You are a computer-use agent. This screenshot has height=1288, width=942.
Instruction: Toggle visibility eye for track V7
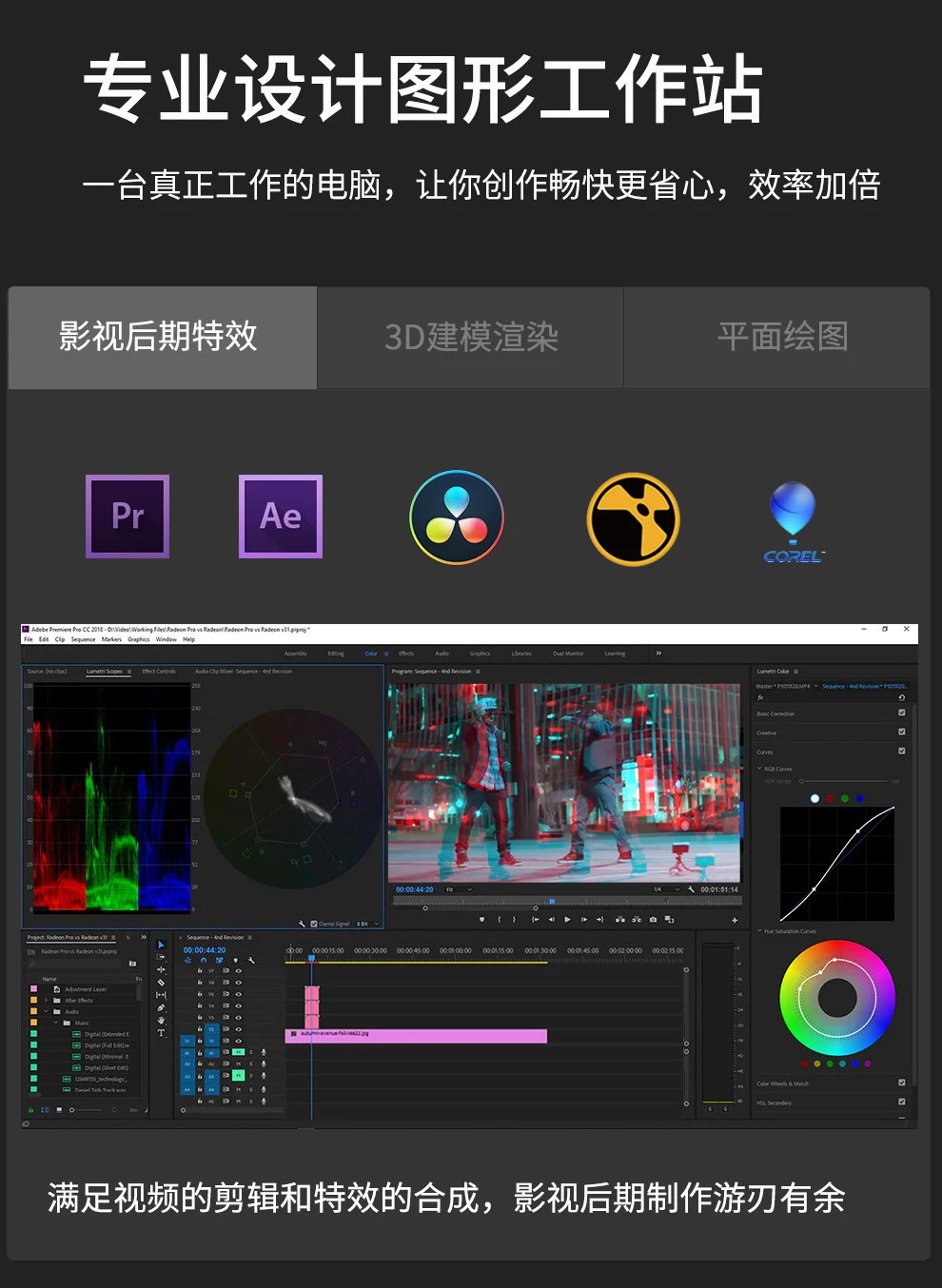click(239, 970)
